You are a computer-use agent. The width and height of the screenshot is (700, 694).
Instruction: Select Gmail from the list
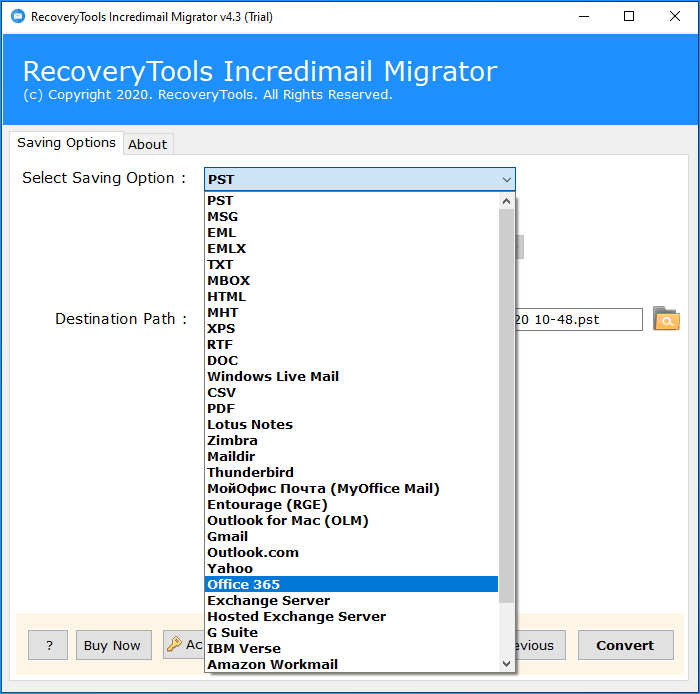click(x=351, y=537)
